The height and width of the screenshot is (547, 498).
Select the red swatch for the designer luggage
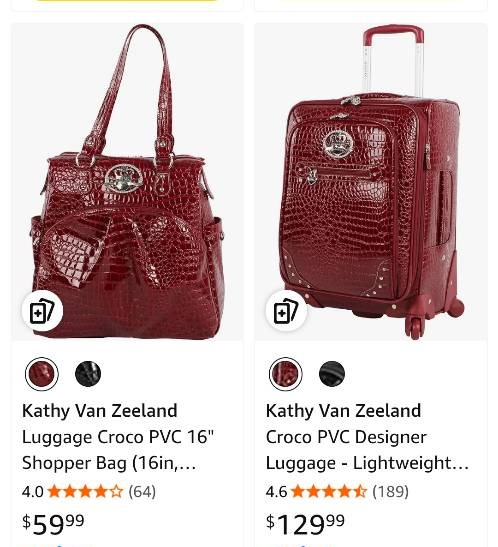click(286, 374)
